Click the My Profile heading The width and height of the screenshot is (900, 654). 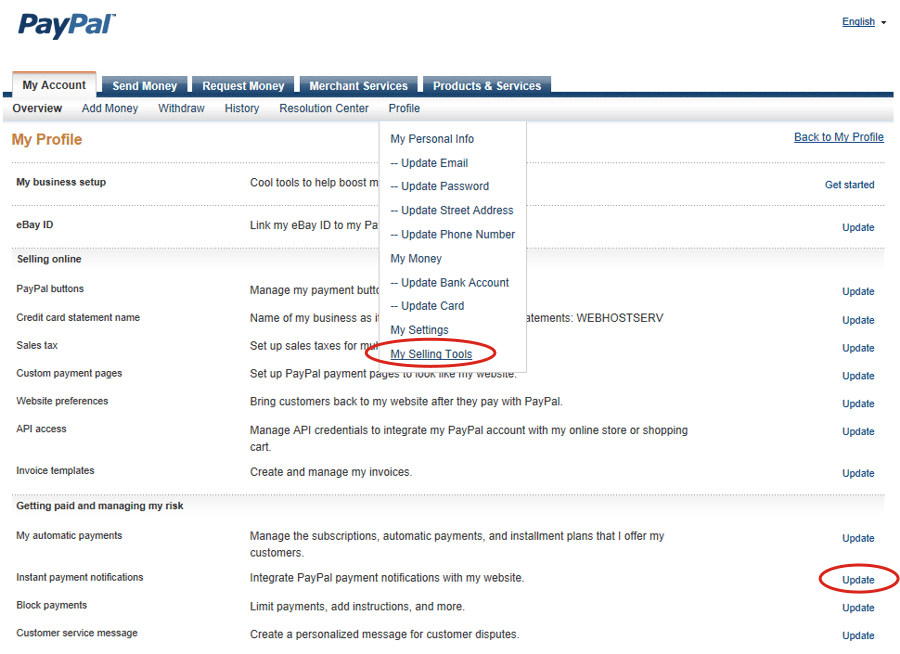coord(46,140)
